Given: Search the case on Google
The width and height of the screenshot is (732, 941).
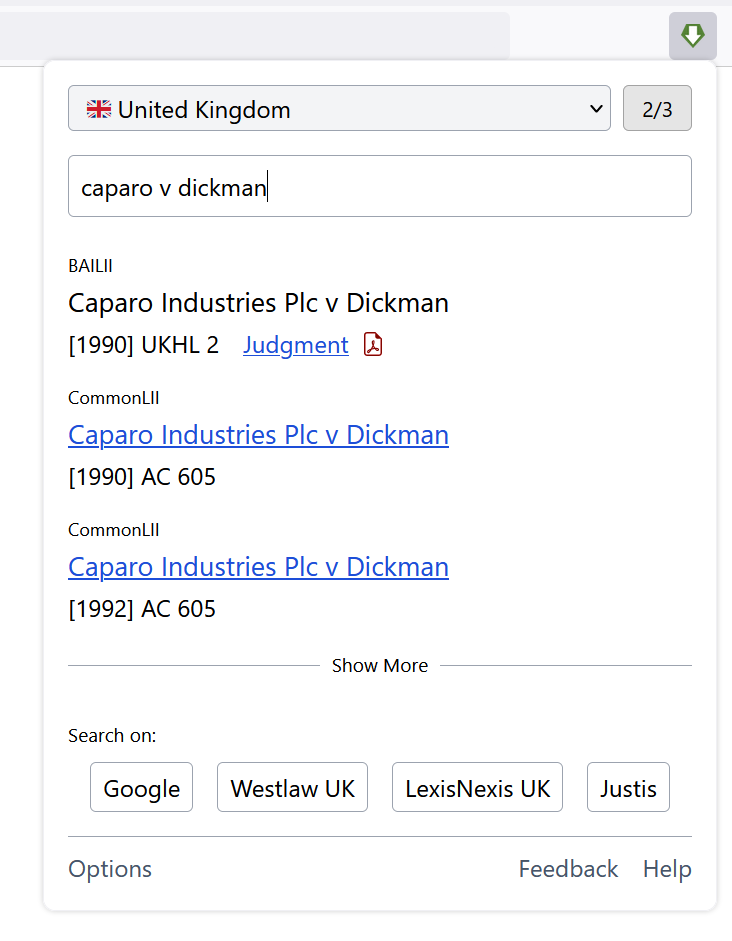Looking at the screenshot, I should pos(142,787).
